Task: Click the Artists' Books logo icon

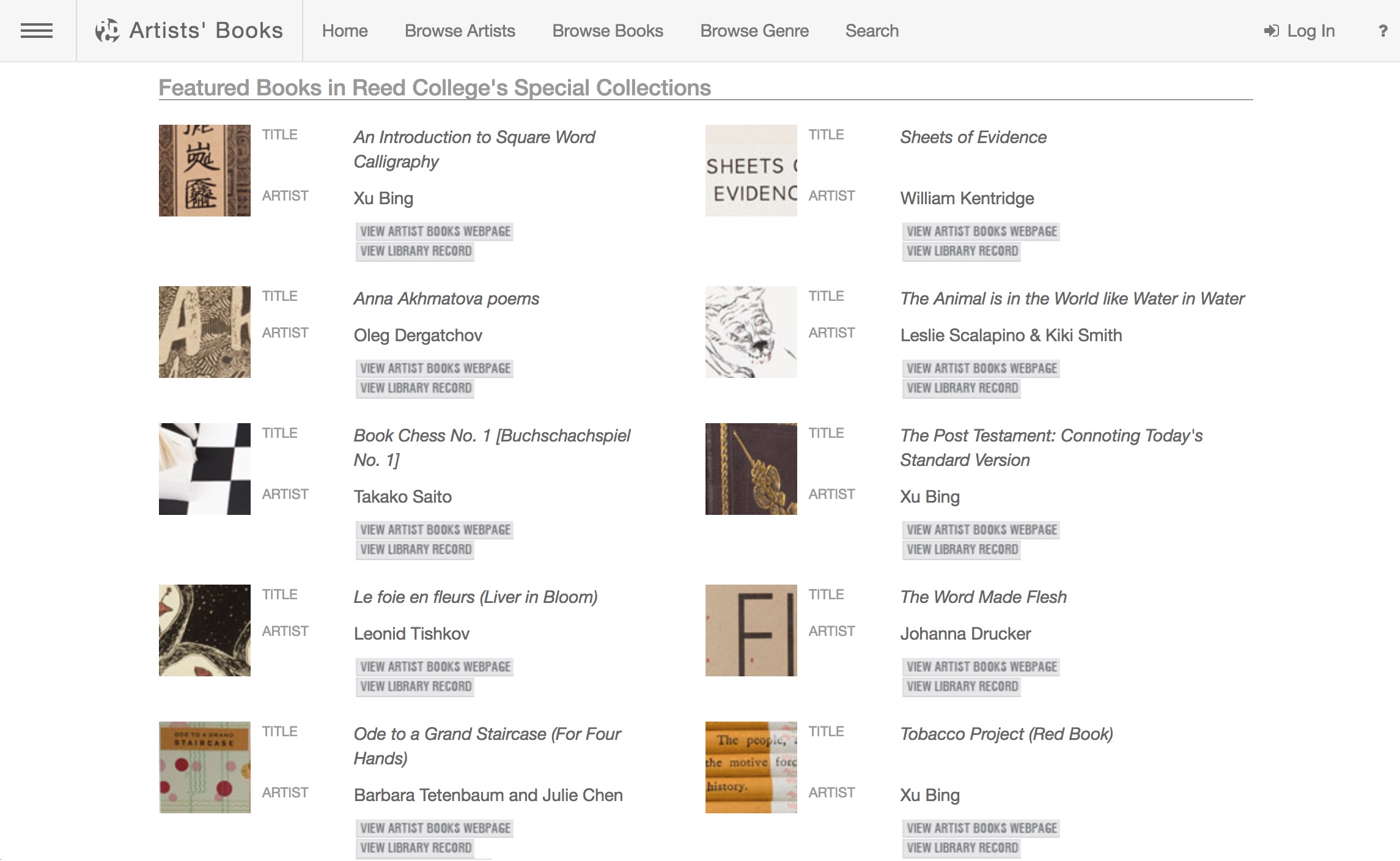Action: 108,31
